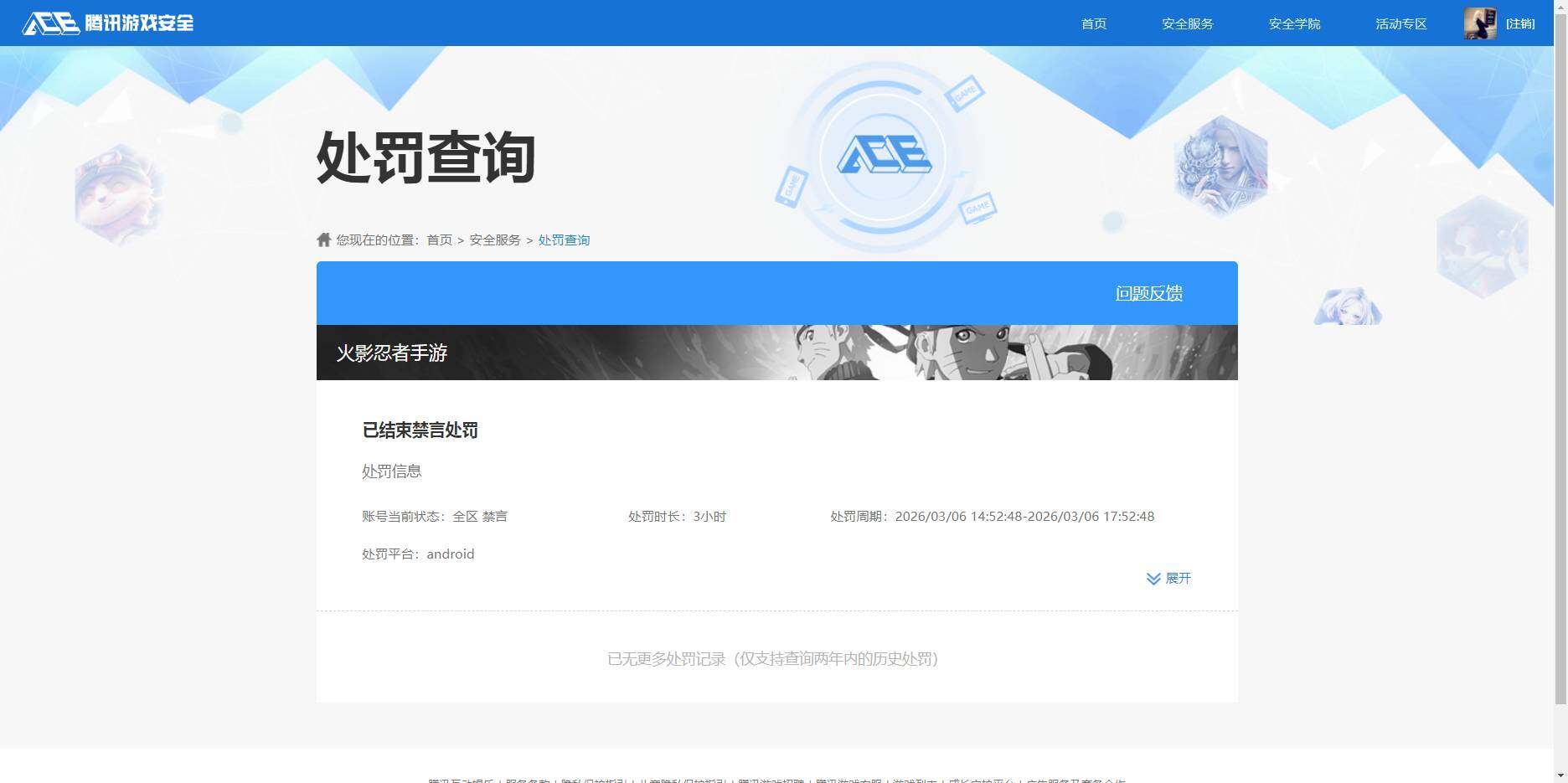The image size is (1568, 783).
Task: Click 处罚查询 breadcrumb link
Action: (x=564, y=240)
